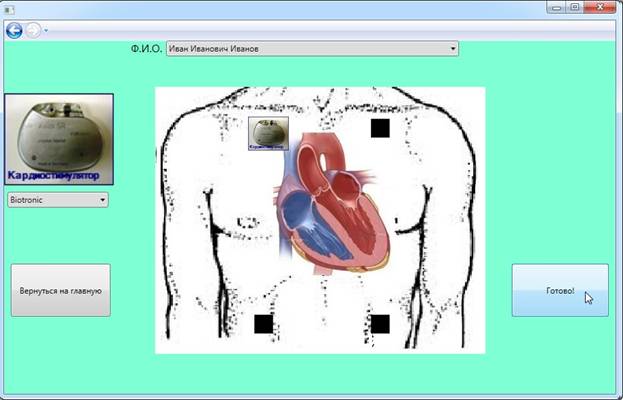Click the small pacemaker icon on the chest
The image size is (623, 400).
(268, 132)
